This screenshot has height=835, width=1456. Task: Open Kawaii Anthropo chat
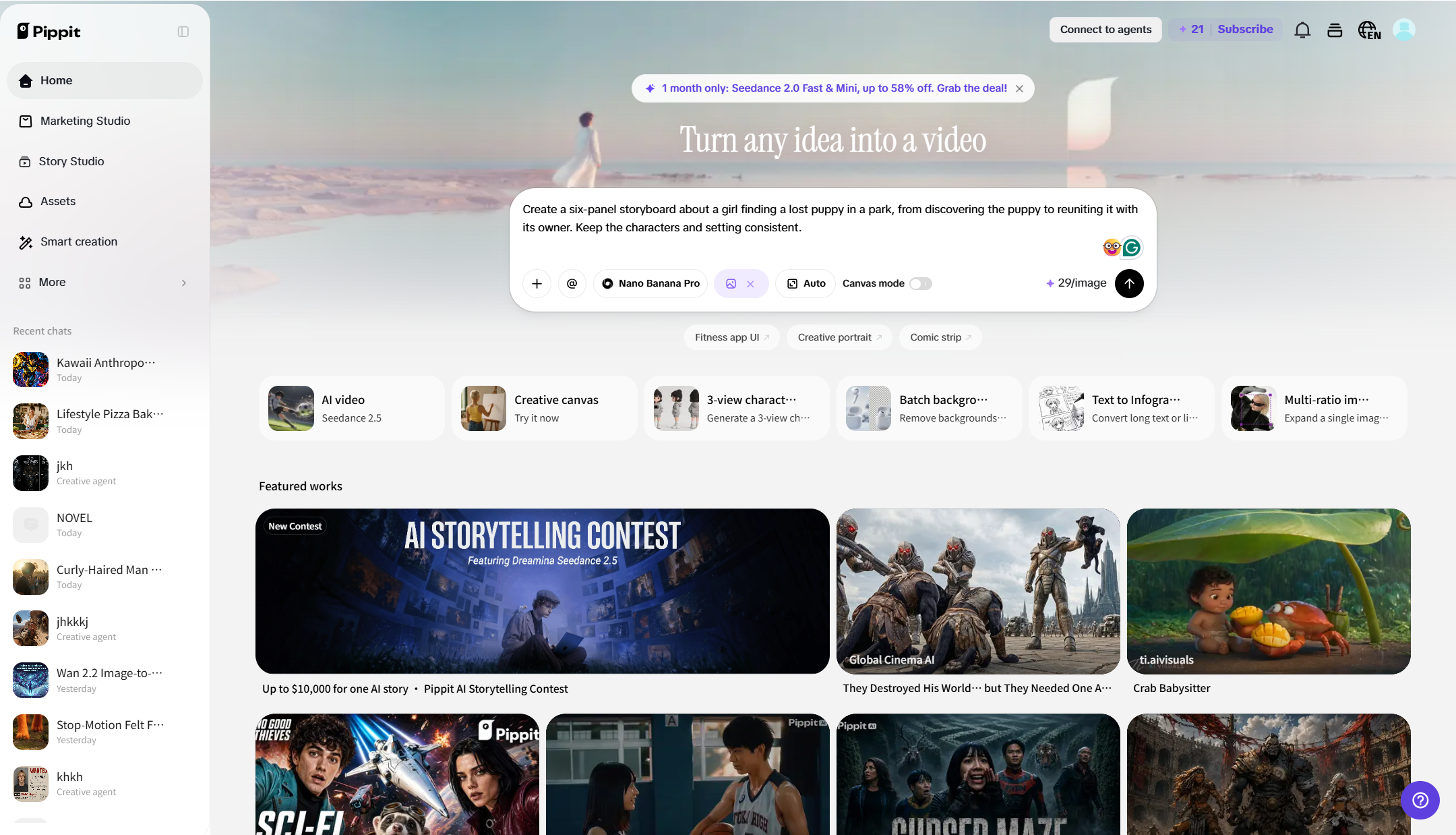coord(104,370)
